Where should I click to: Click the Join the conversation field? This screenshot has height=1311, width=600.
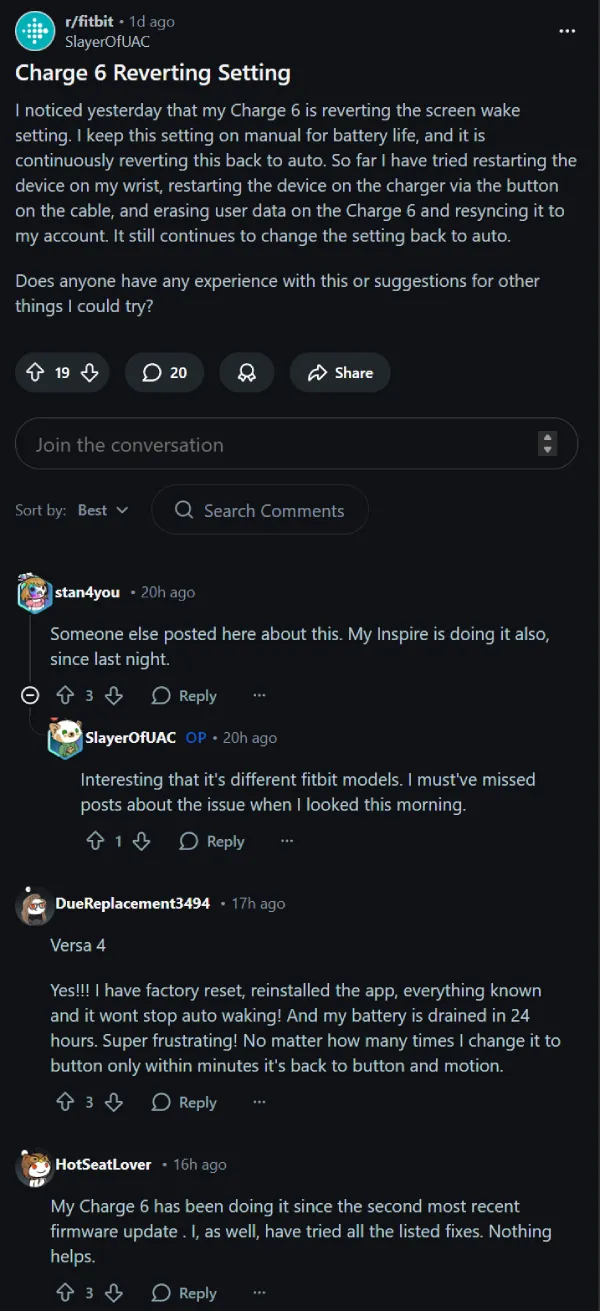coord(270,445)
